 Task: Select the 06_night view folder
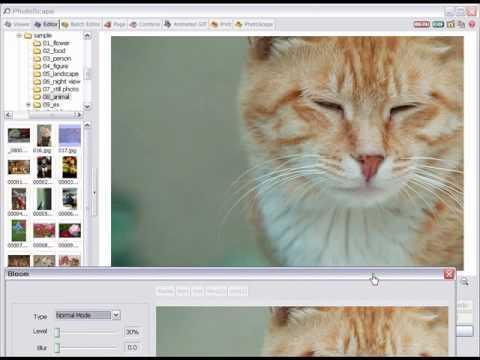61,81
